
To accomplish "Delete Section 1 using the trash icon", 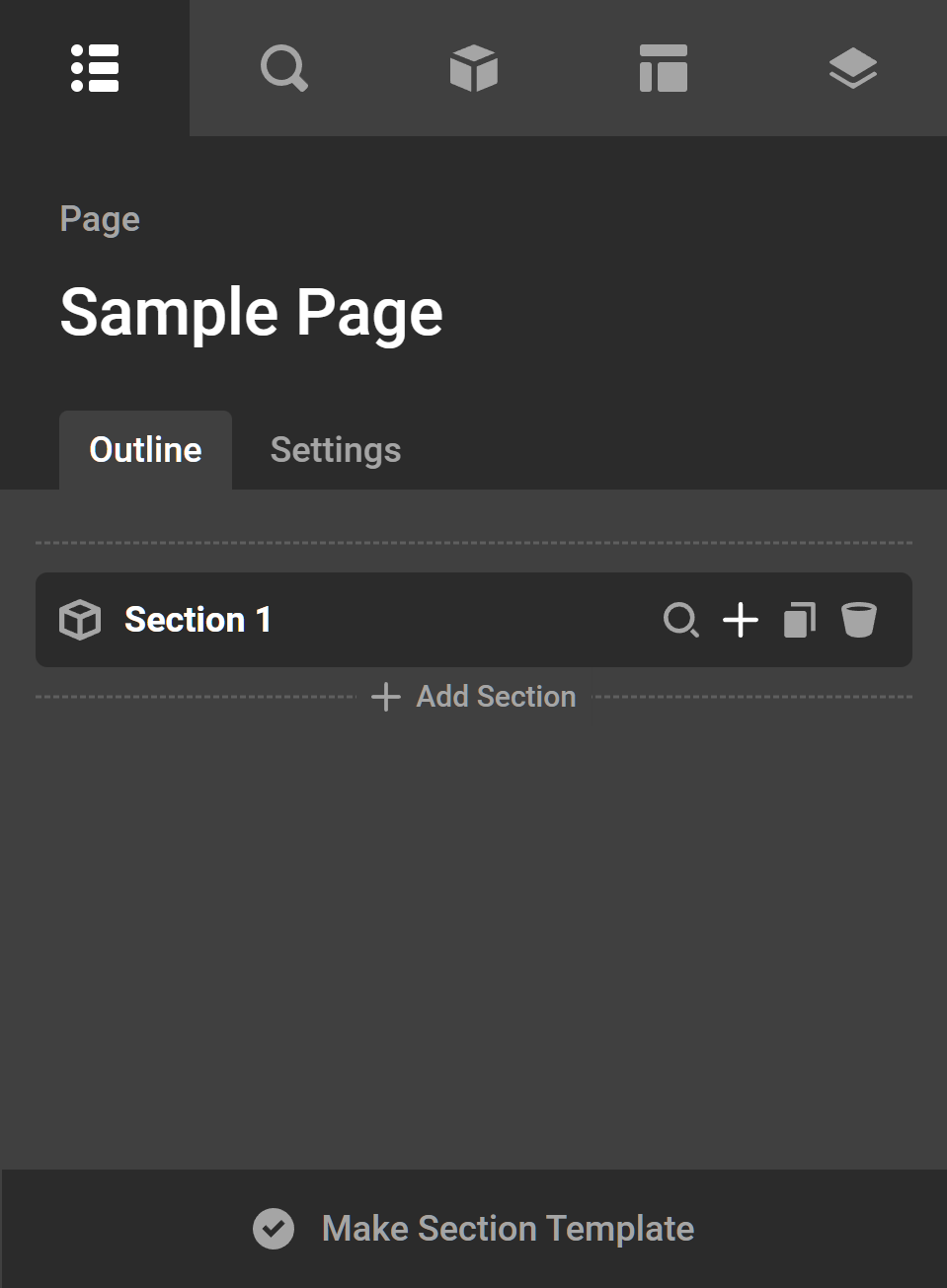I will pos(859,620).
